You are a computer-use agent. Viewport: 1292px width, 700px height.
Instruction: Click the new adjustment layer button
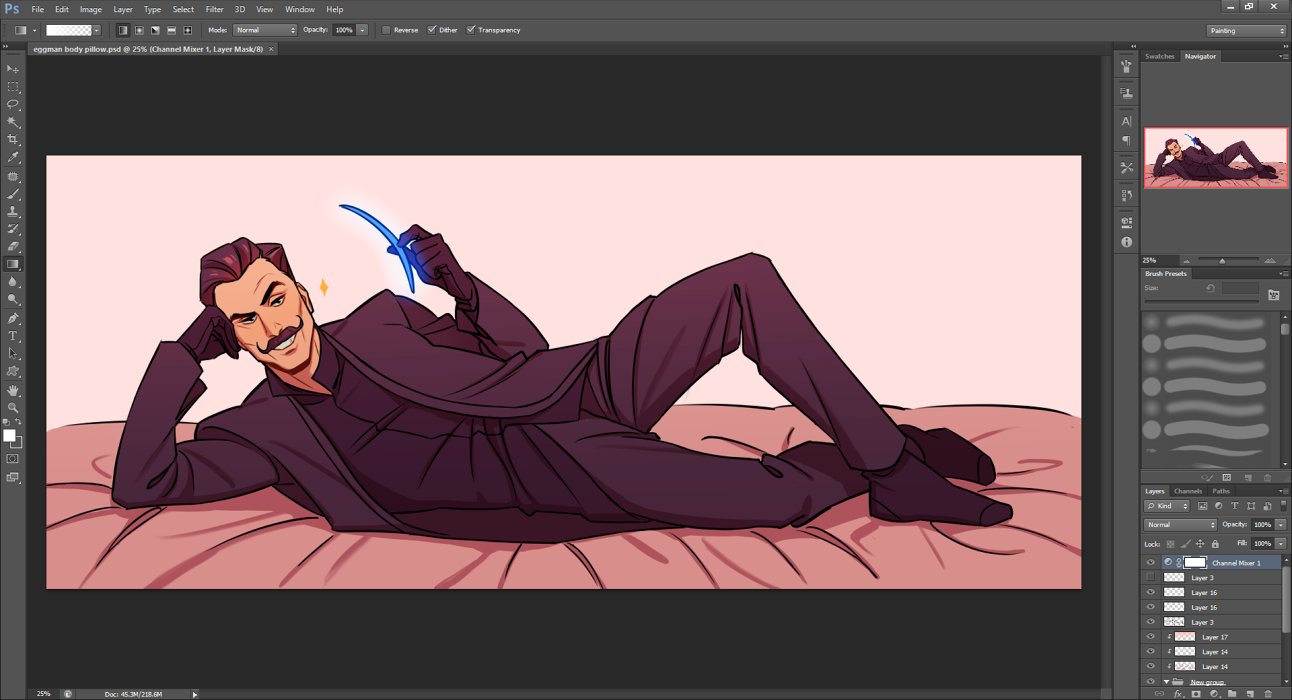click(x=1214, y=693)
